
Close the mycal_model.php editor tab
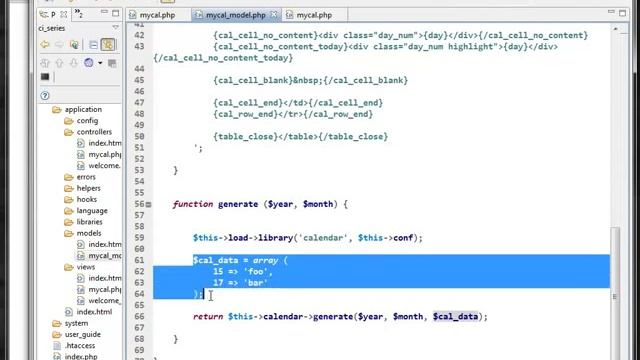[x=274, y=15]
